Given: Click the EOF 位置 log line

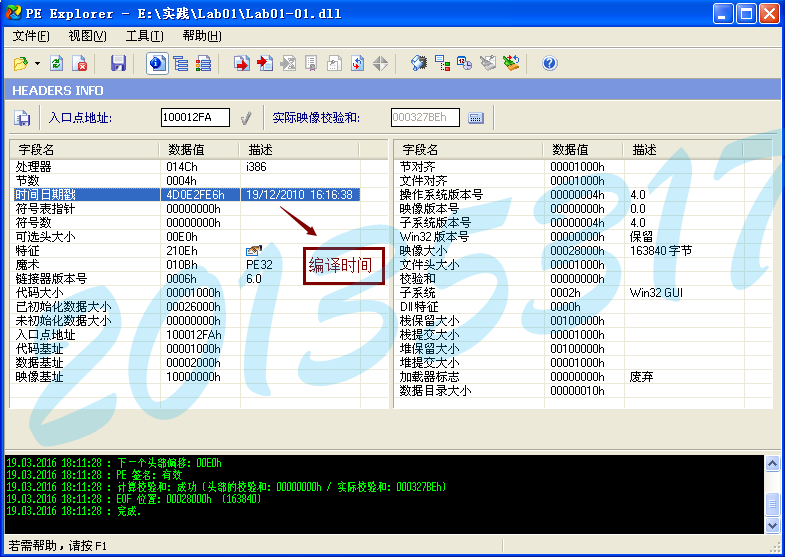Looking at the screenshot, I should (134, 499).
